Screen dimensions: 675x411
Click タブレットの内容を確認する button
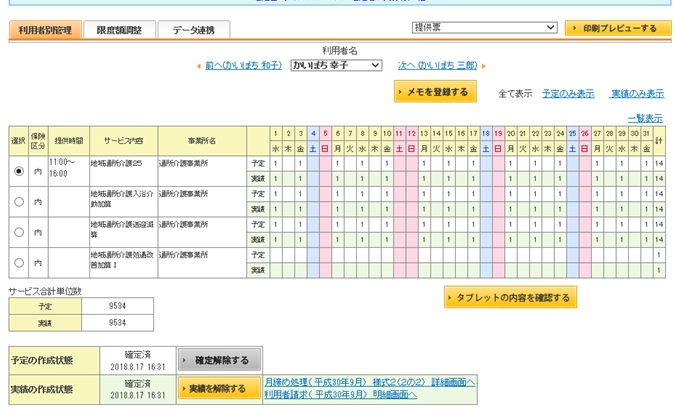pos(511,297)
